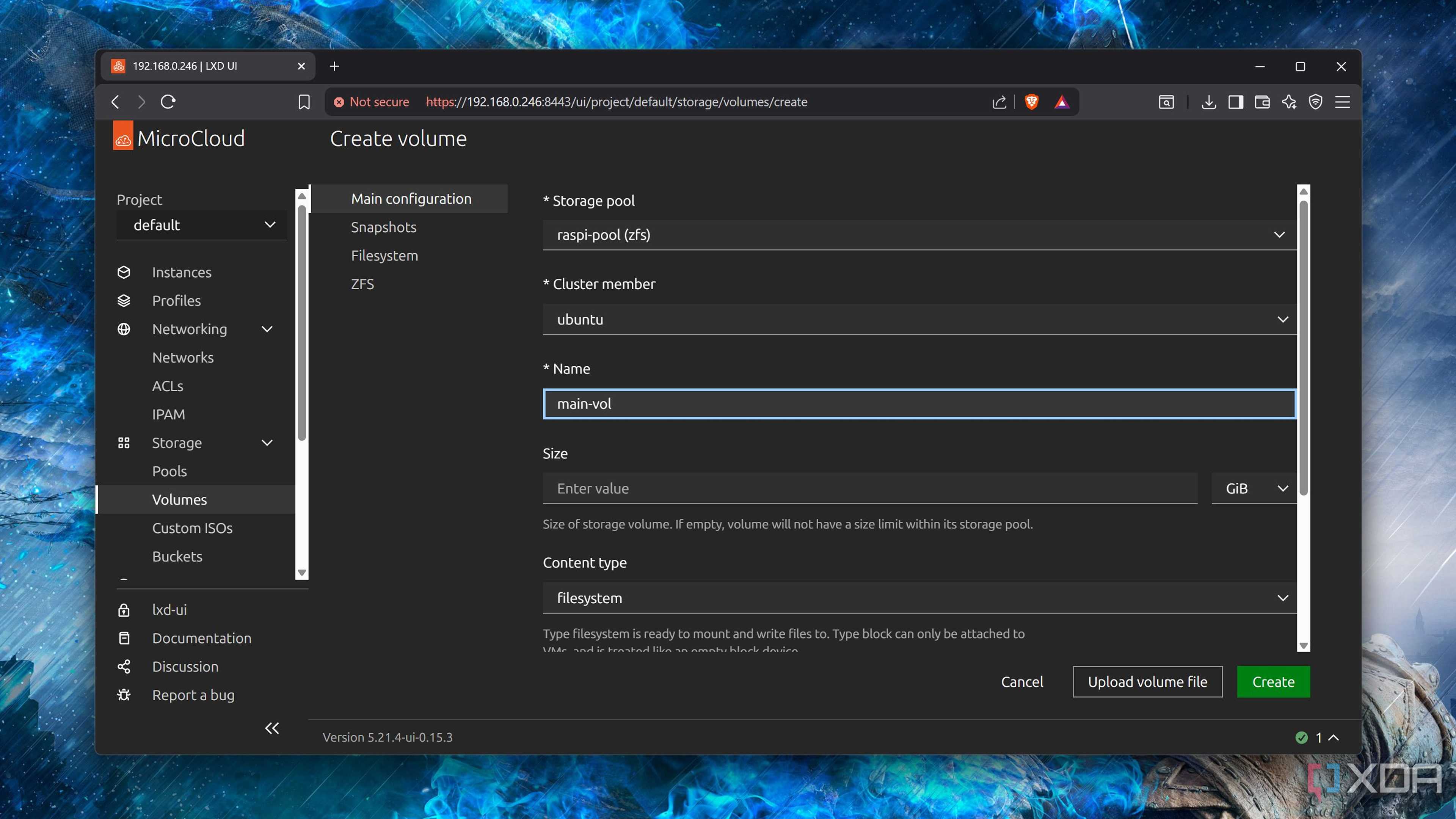Open Pools in the sidebar

tap(169, 471)
